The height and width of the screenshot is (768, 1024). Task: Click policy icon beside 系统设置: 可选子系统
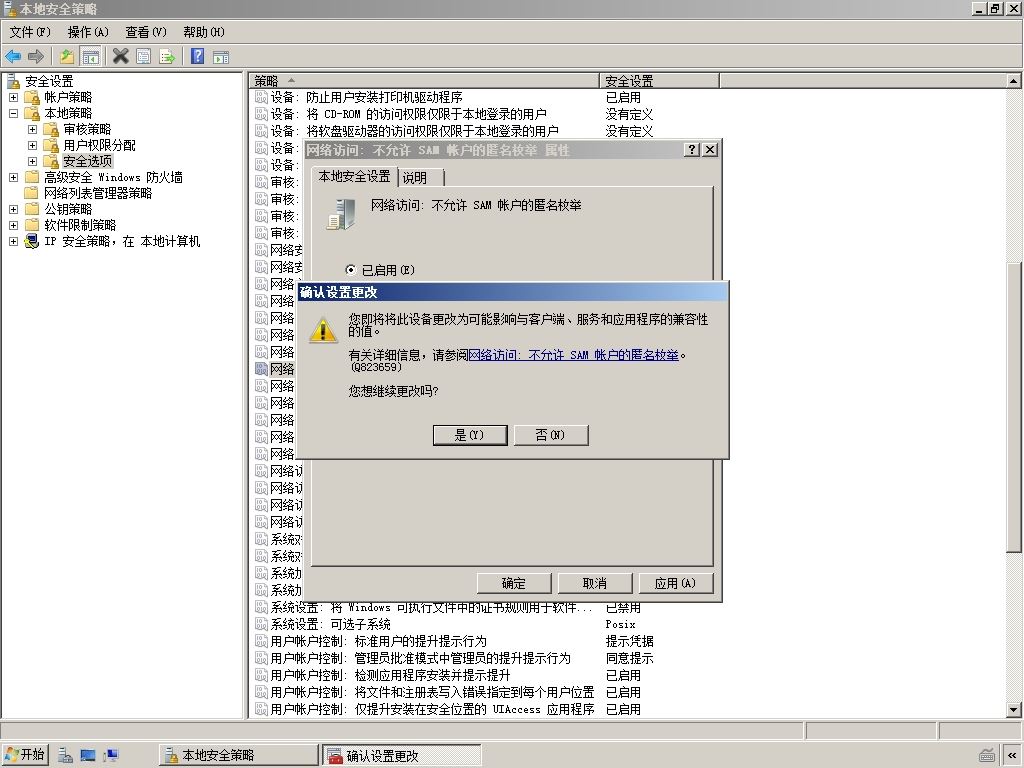(x=261, y=624)
